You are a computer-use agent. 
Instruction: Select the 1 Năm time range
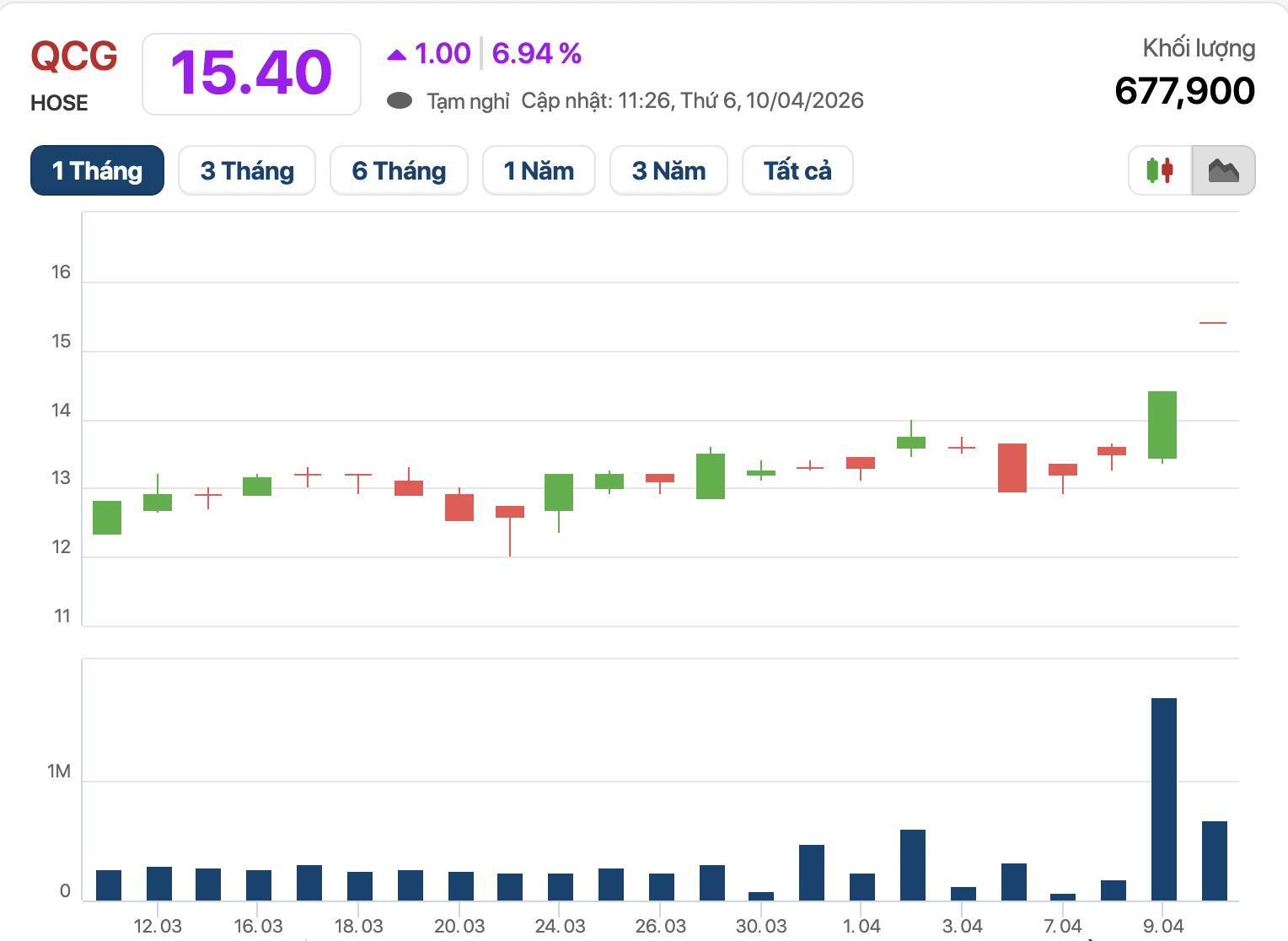click(x=539, y=170)
